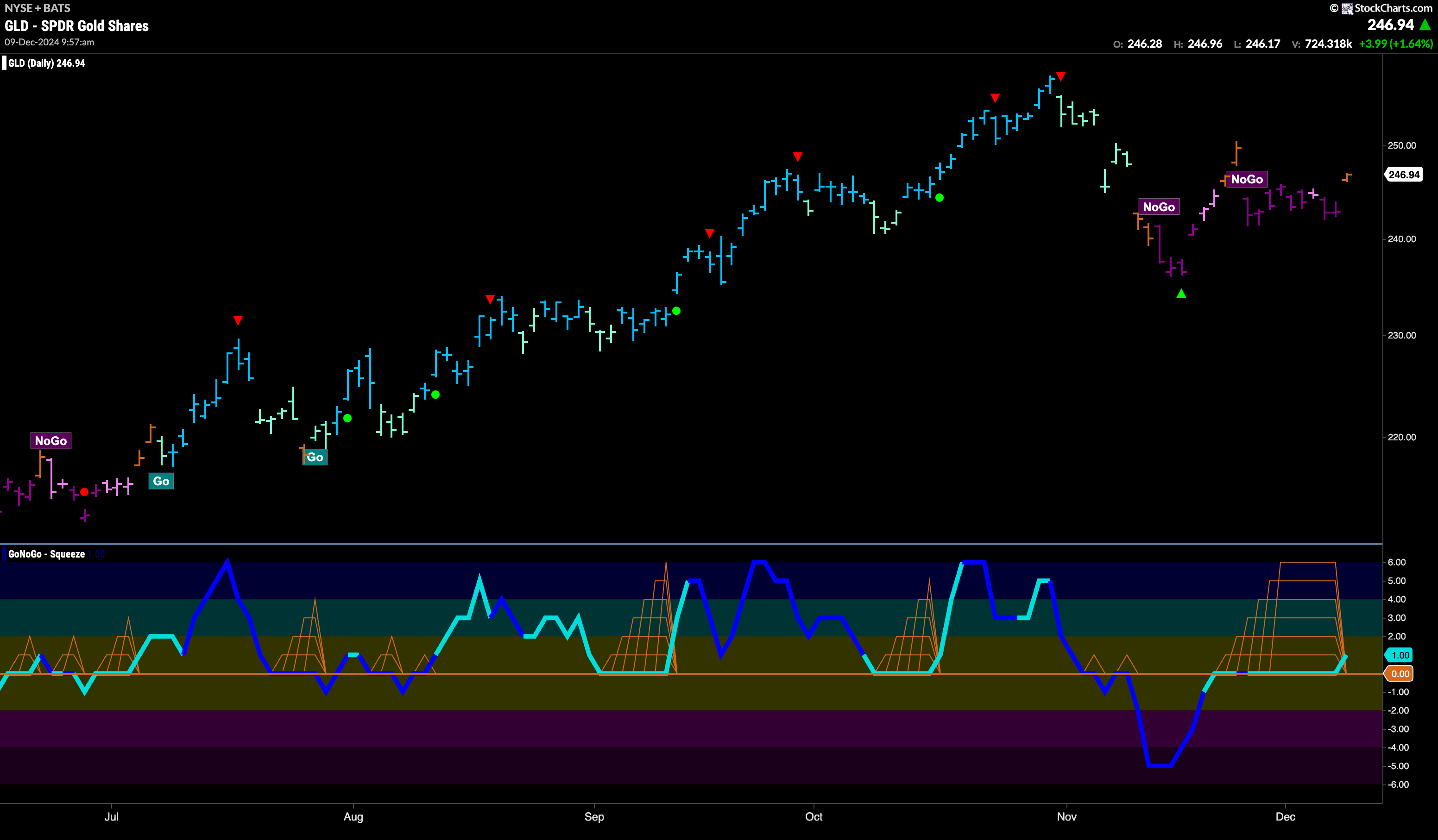
Task: Click the orange 0.00 squeeze value tag
Action: 1400,673
